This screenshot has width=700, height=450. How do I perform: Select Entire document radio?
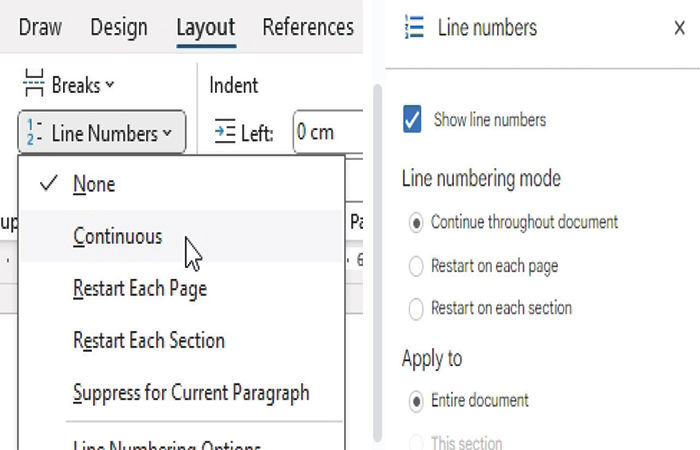(x=416, y=401)
